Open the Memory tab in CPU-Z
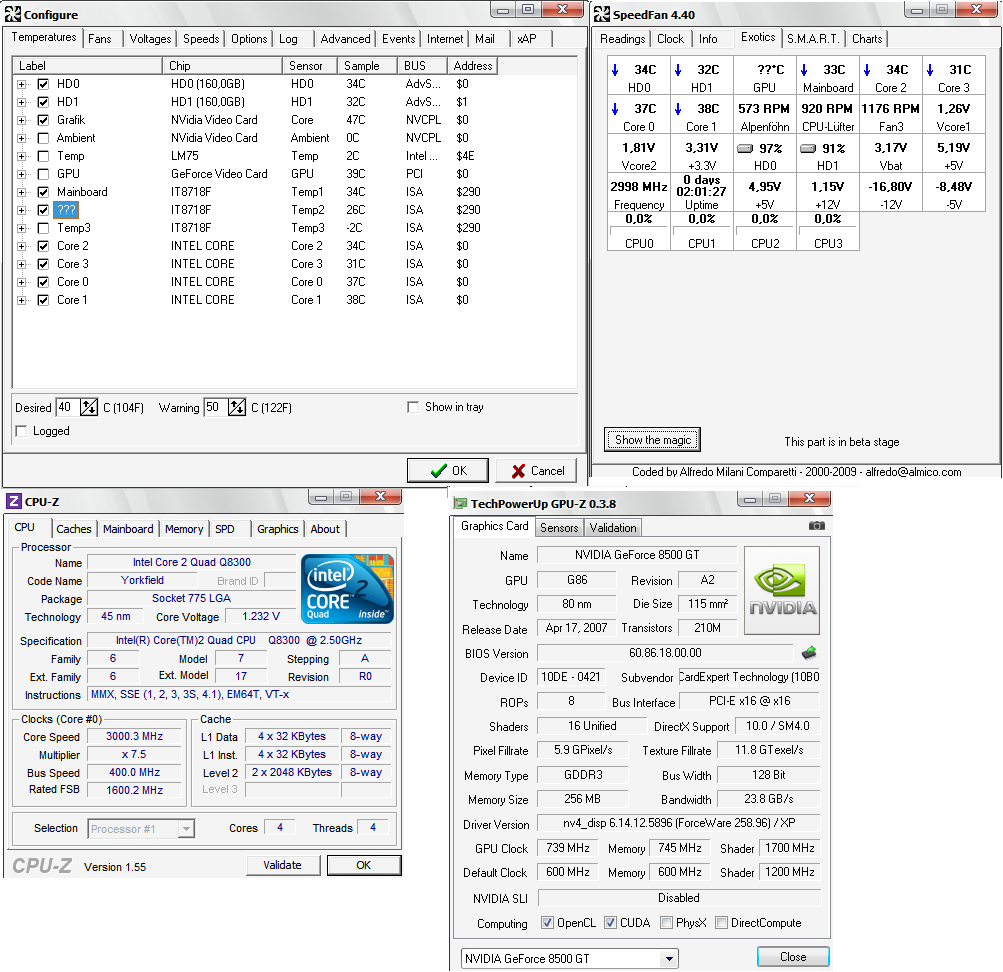1003x972 pixels. (184, 529)
